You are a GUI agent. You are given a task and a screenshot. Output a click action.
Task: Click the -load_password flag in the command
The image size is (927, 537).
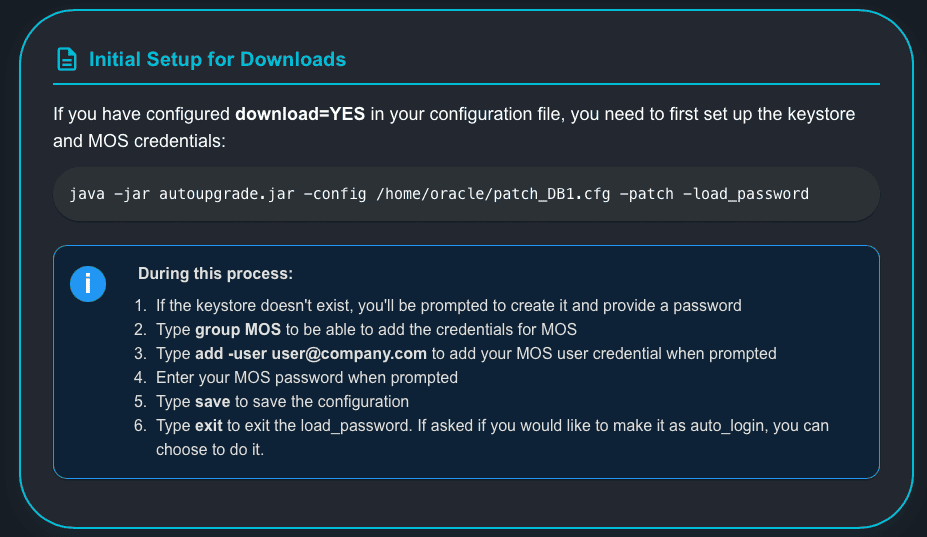click(x=746, y=194)
